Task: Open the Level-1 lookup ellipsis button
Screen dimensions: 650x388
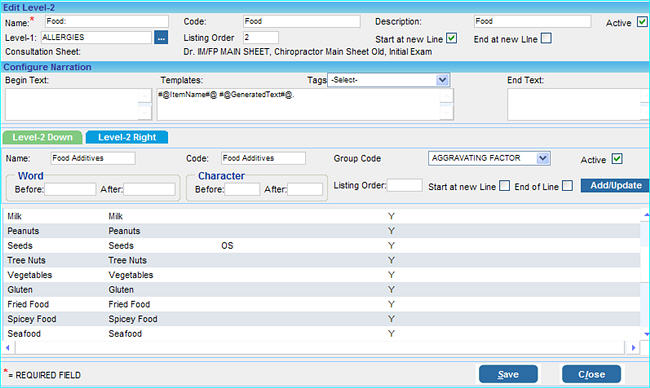Action: tap(161, 38)
